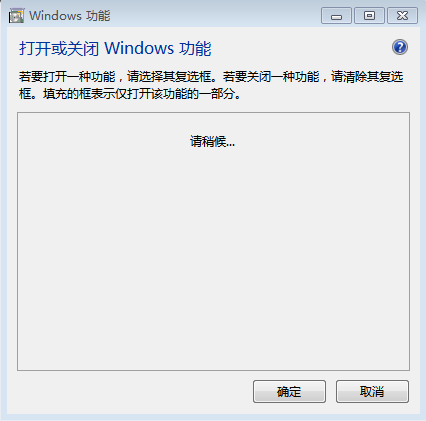This screenshot has width=426, height=421.
Task: Minimize the Windows 功能 dialog
Action: point(336,16)
